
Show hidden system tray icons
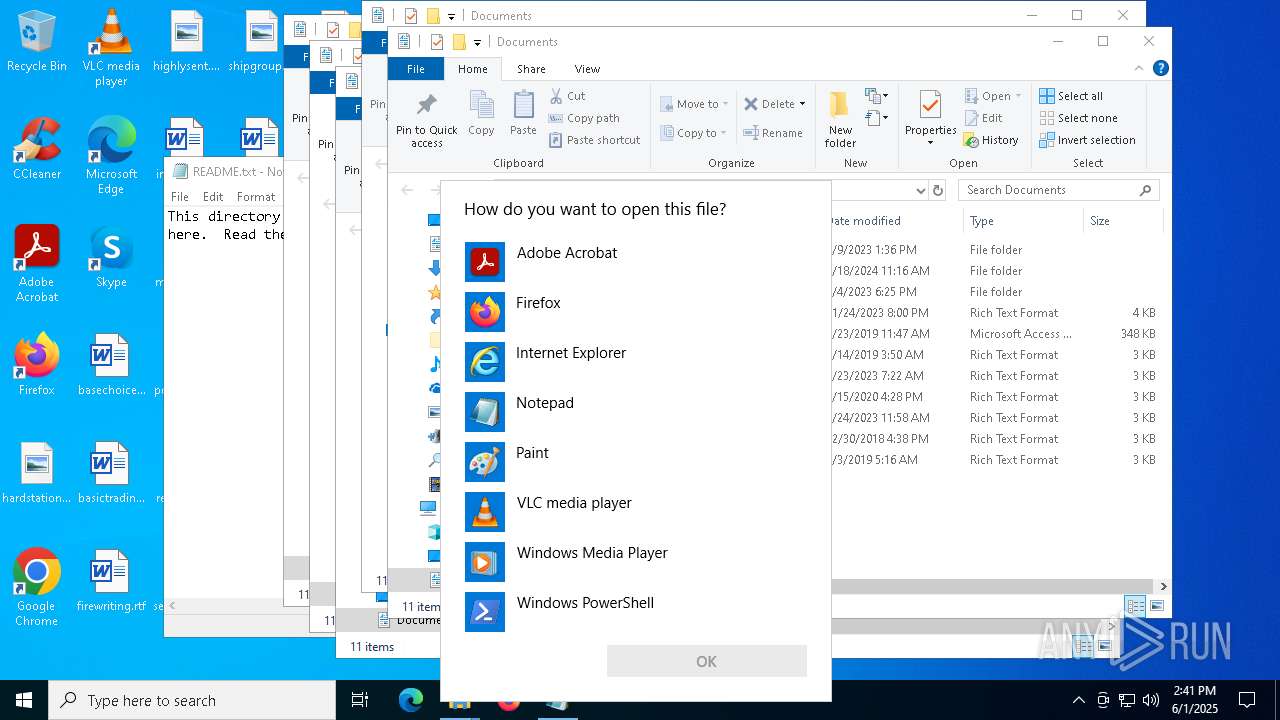pos(1078,700)
